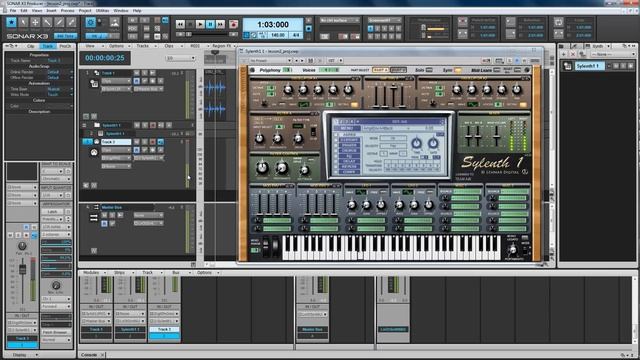Toggle Solo on Track 1

(144, 73)
